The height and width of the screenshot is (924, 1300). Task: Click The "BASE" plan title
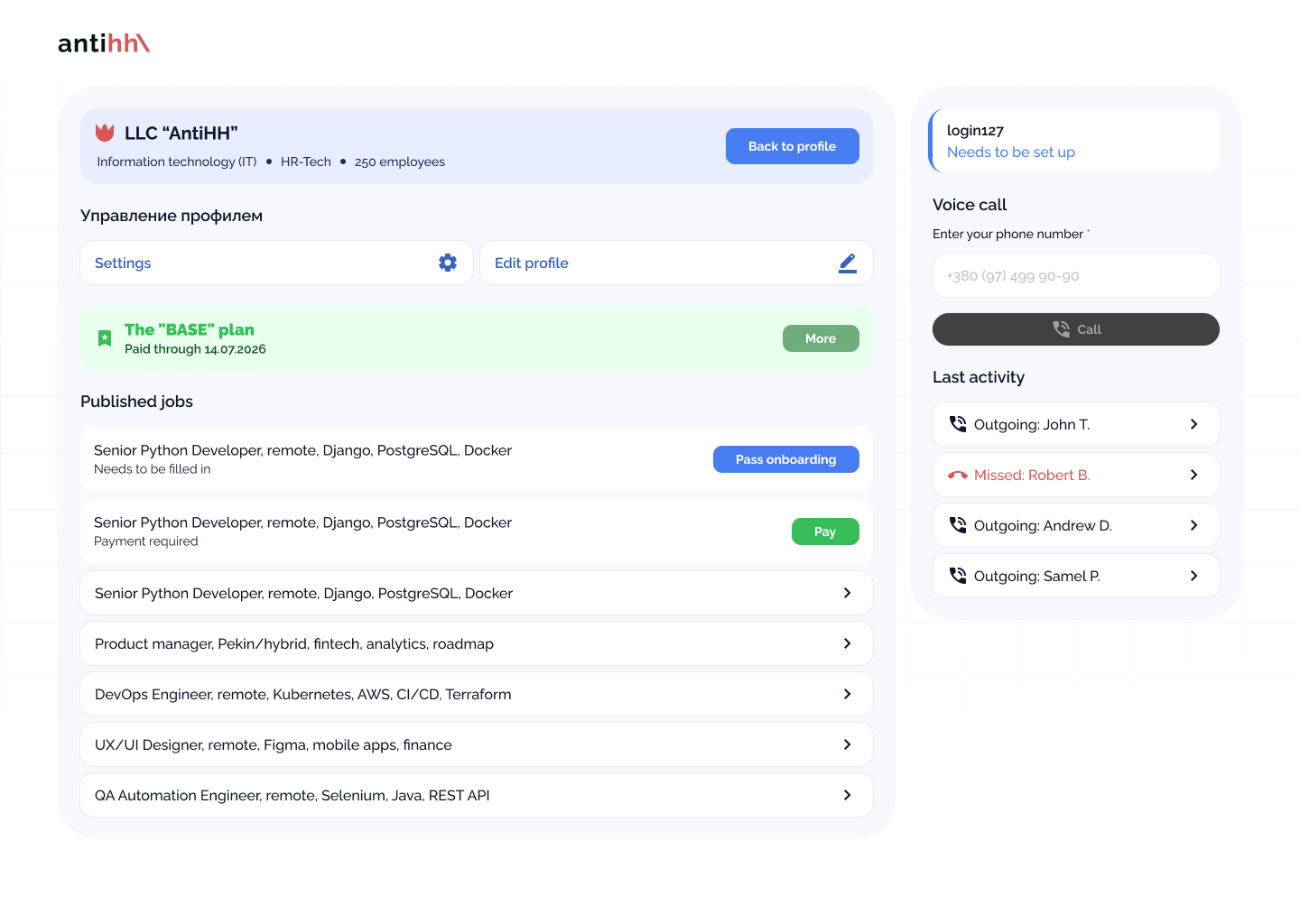190,329
